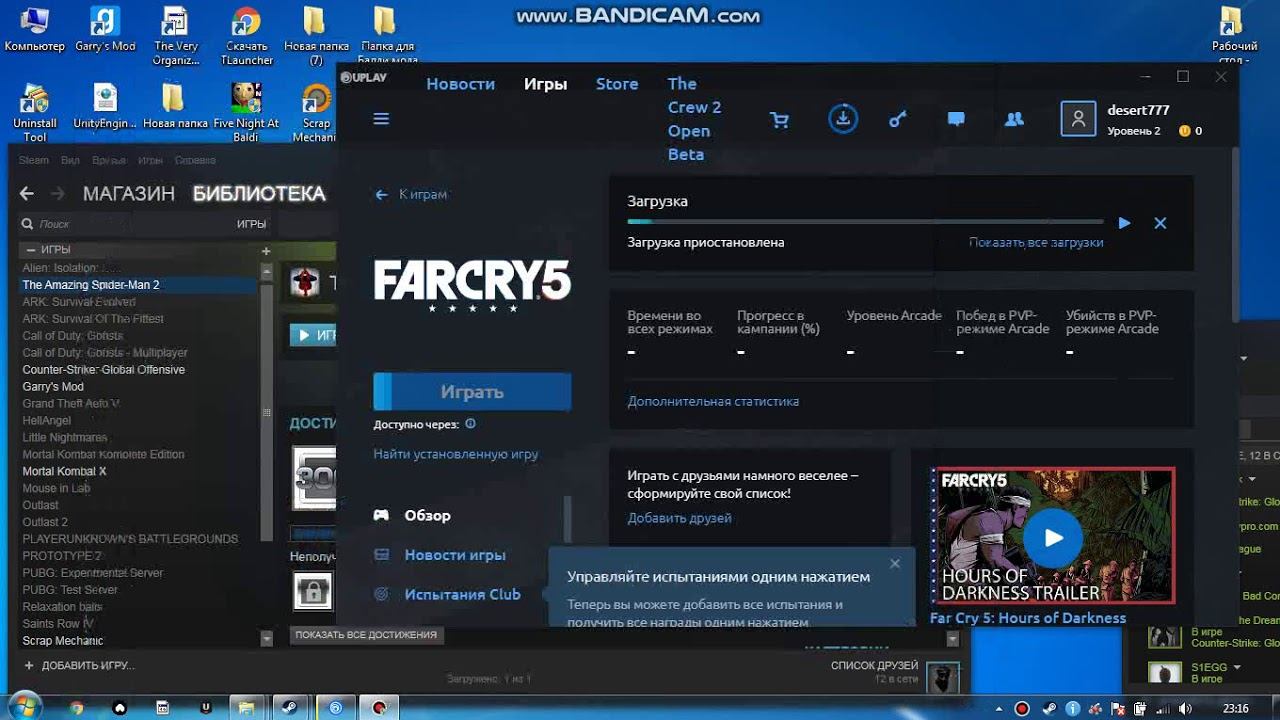Click the Bandicam taskbar button
Screen dimensions: 1280x720
[x=379, y=707]
